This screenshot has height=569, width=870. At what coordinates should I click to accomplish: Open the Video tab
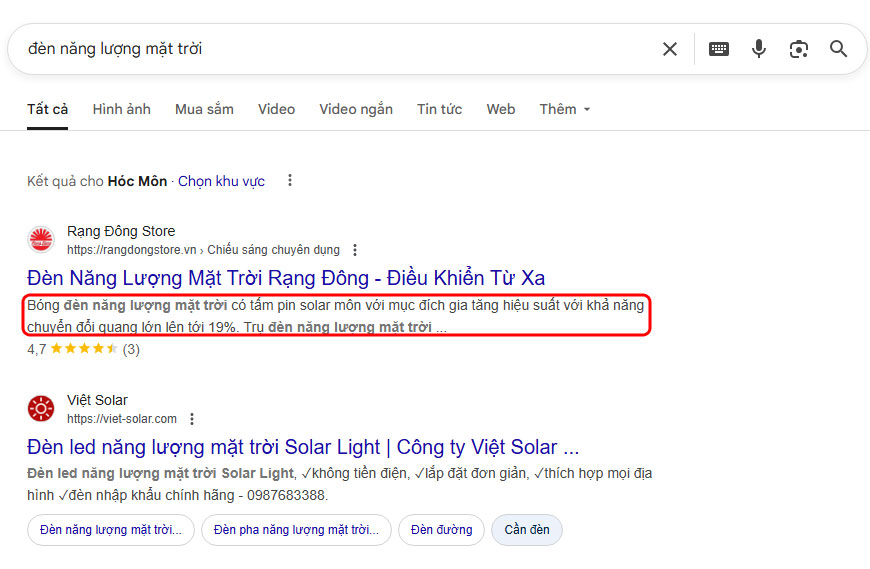(x=276, y=109)
